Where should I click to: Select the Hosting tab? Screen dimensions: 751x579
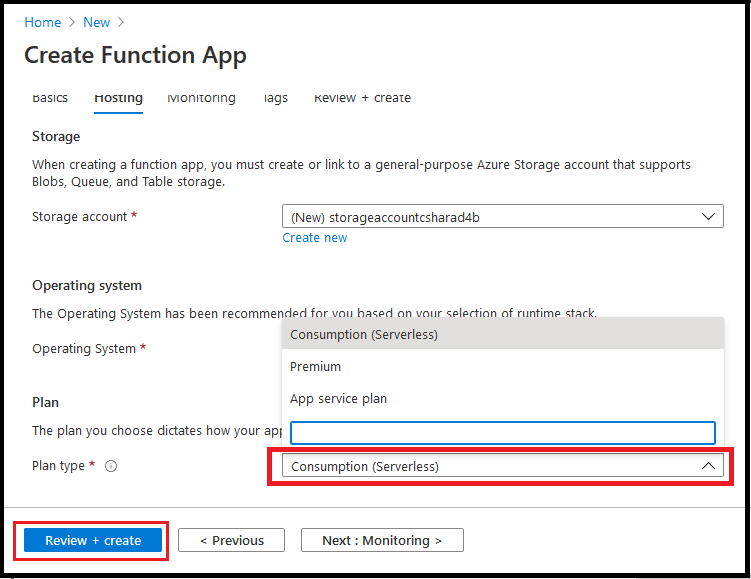pos(118,98)
